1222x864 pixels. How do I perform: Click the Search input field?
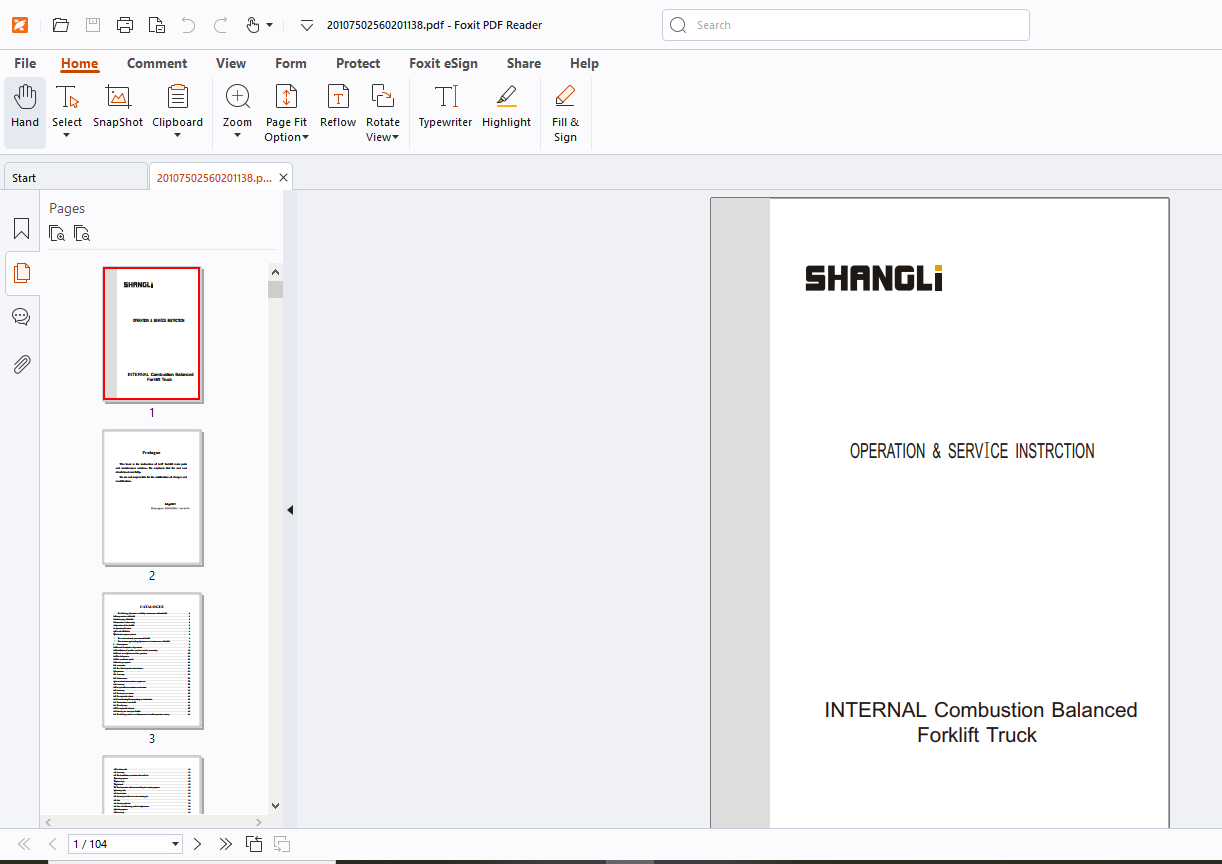pos(846,25)
